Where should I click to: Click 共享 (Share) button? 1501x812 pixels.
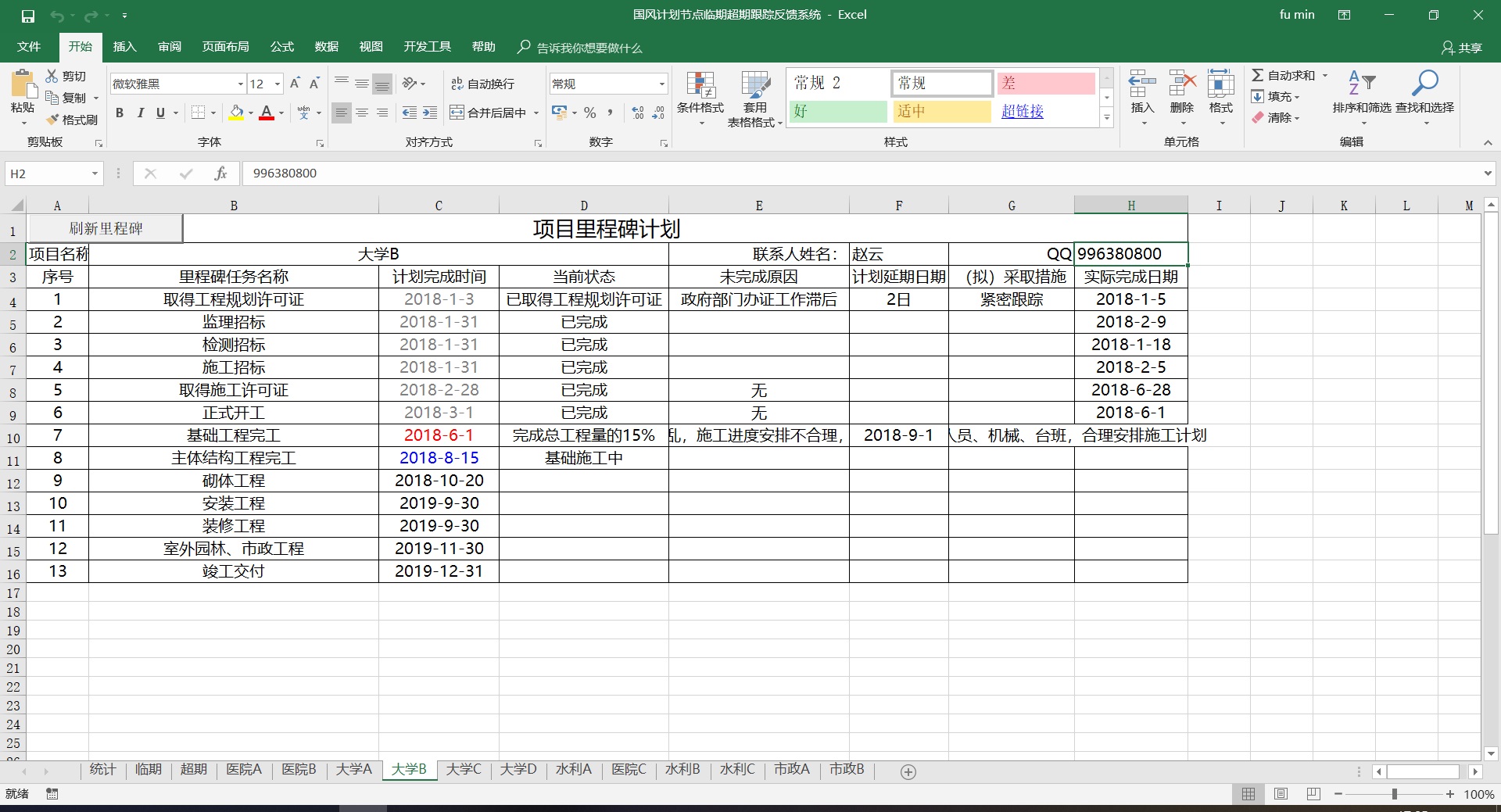1462,48
